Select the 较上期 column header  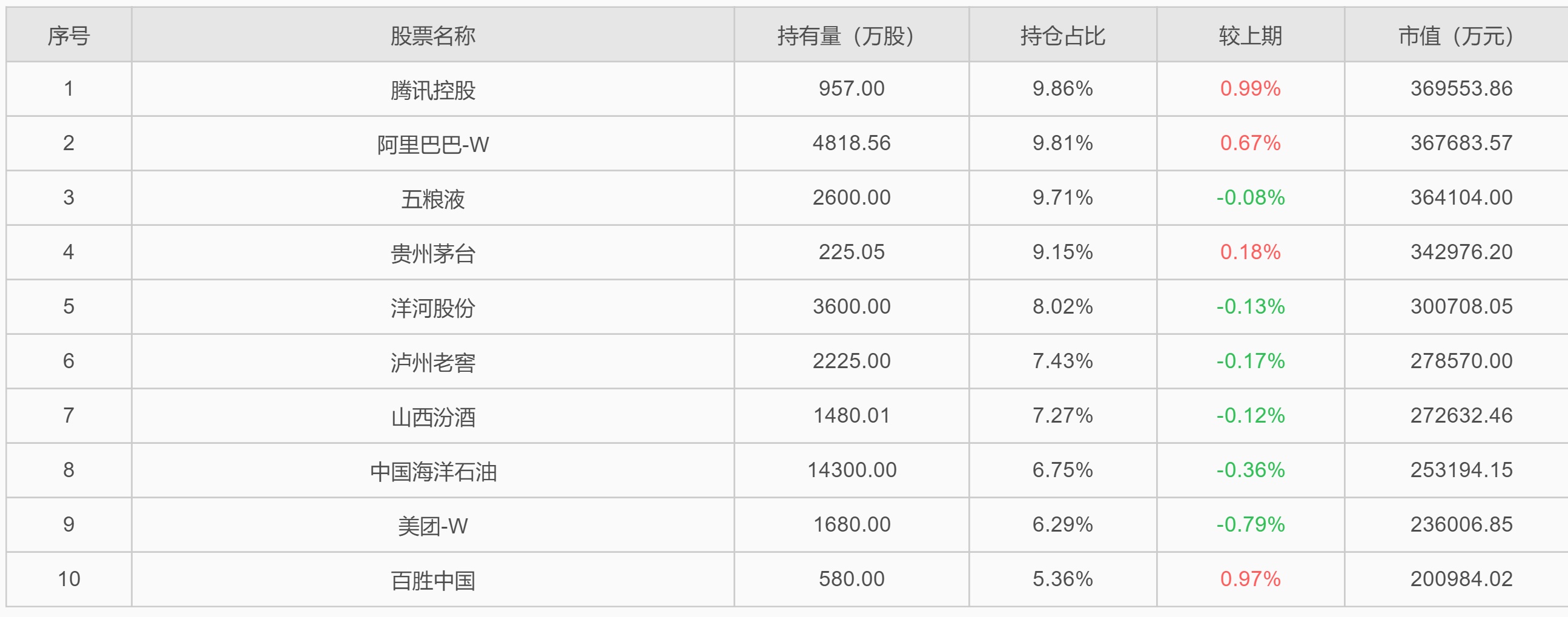[1250, 36]
